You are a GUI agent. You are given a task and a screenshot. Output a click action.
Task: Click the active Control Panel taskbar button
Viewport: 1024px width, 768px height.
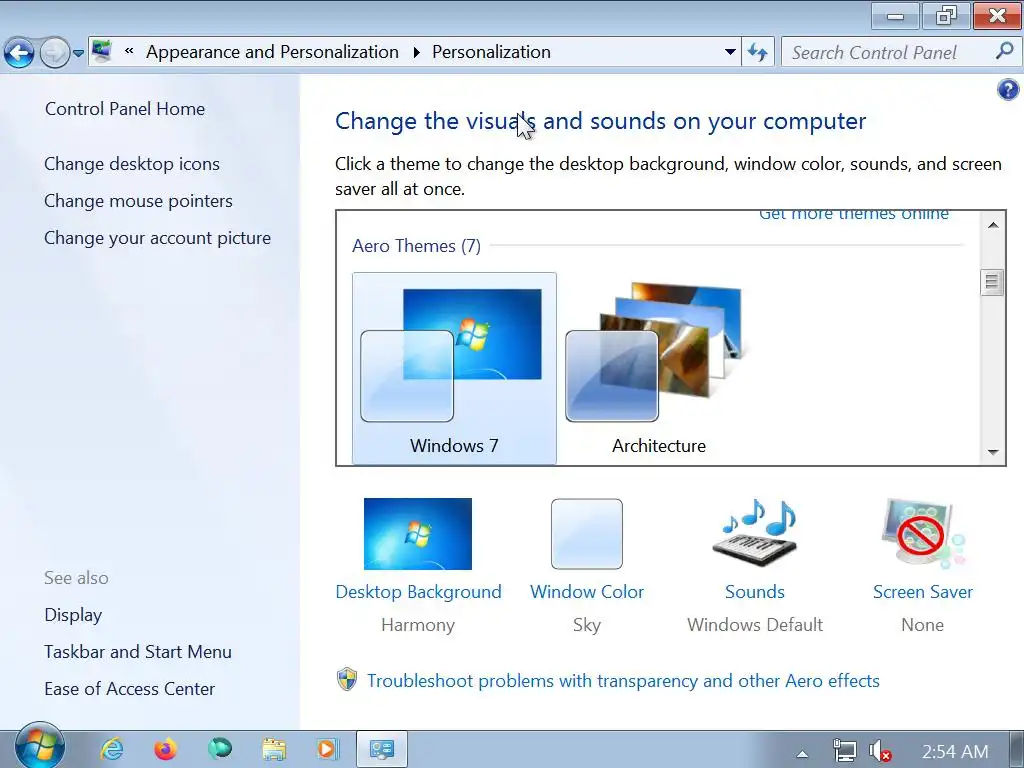382,749
